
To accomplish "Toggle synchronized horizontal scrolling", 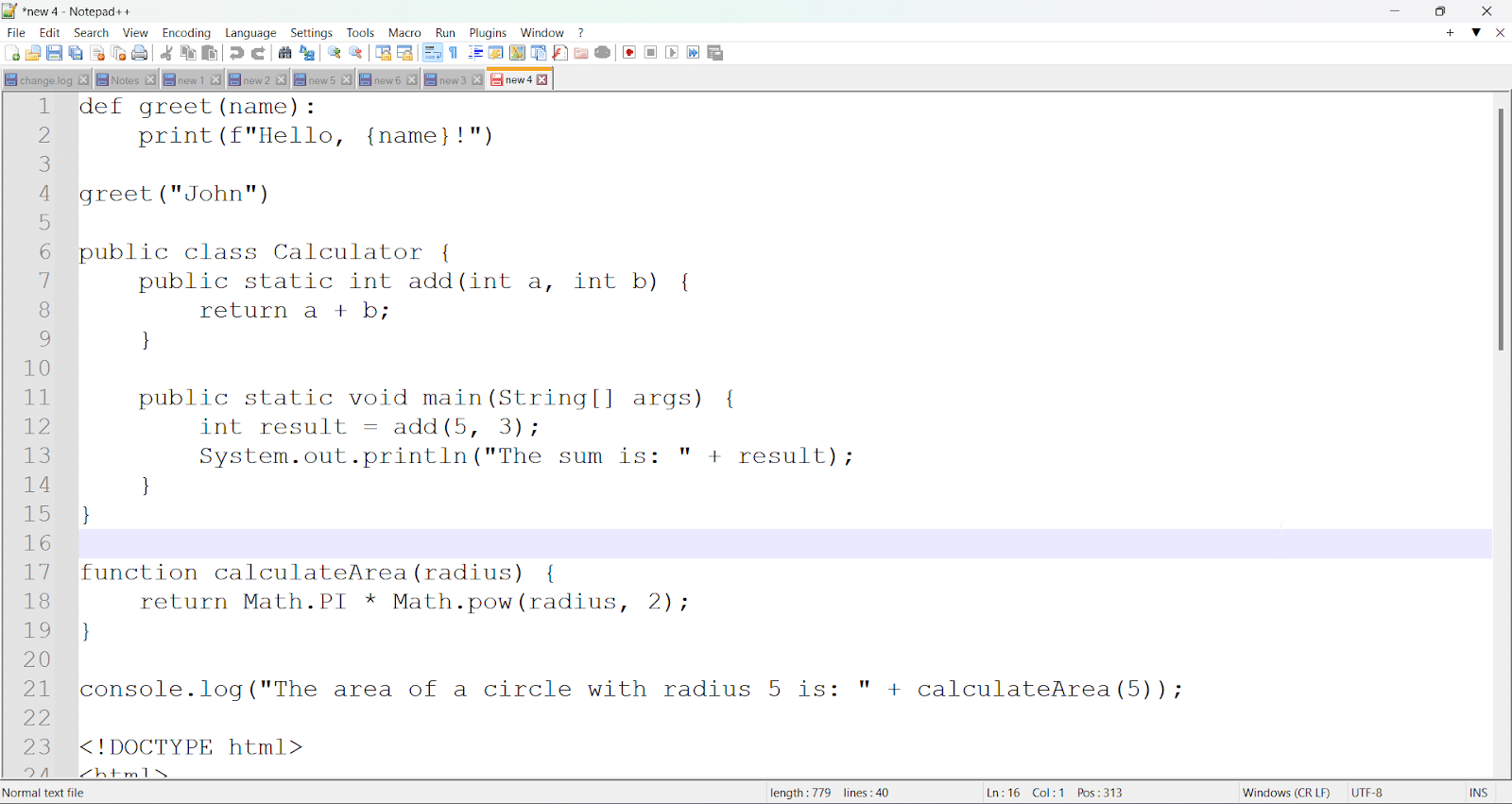I will point(404,53).
